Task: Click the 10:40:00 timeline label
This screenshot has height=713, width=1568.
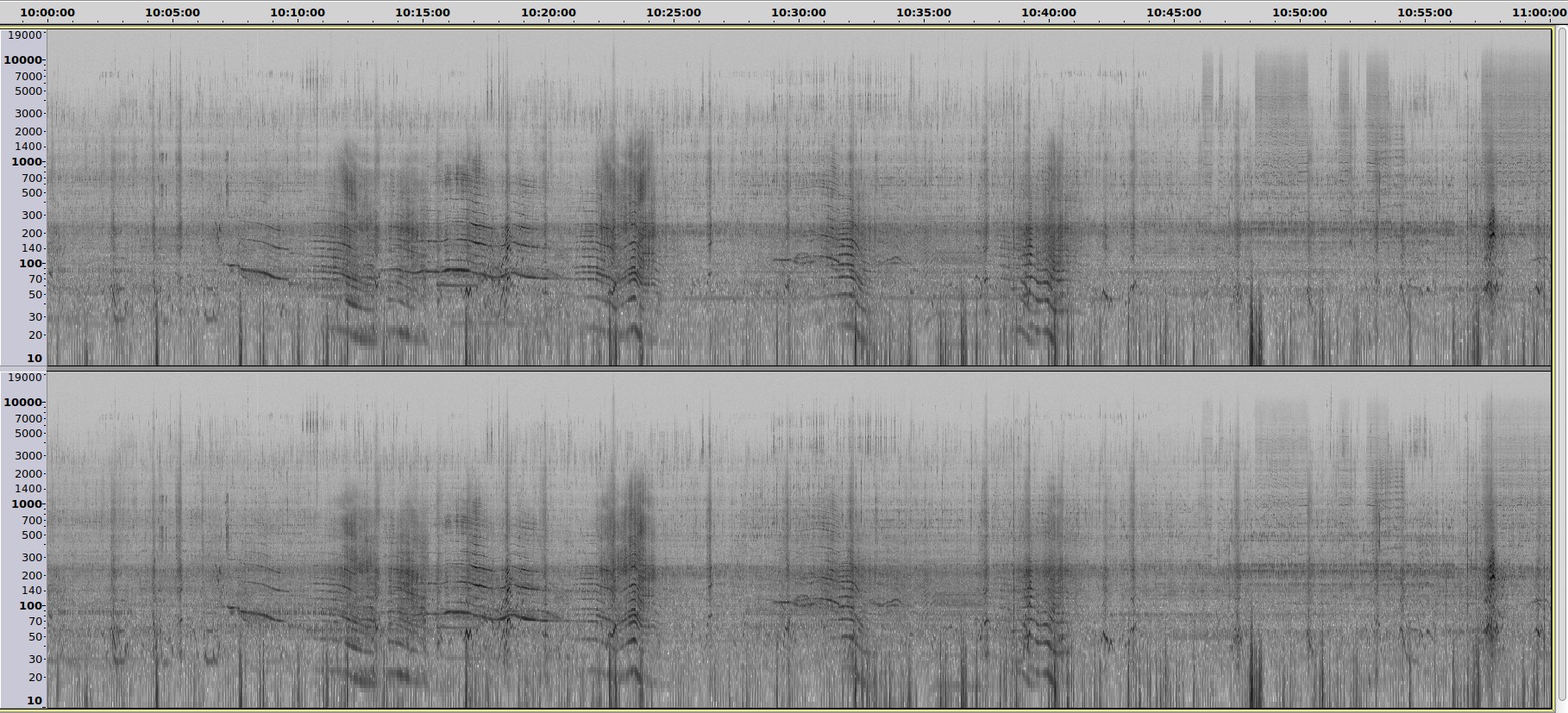Action: (1049, 13)
